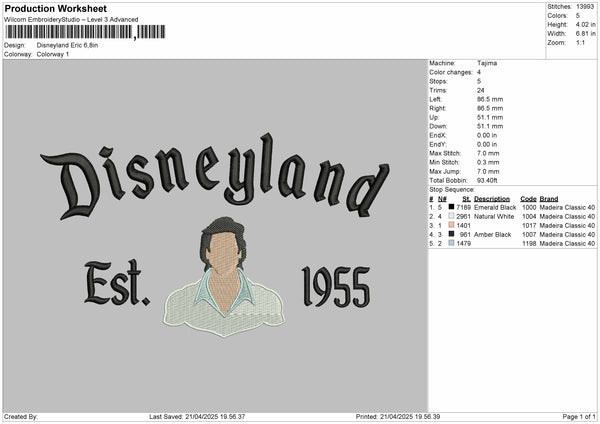Click the Machine value Tajima
Image resolution: width=600 pixels, height=424 pixels.
click(x=487, y=63)
